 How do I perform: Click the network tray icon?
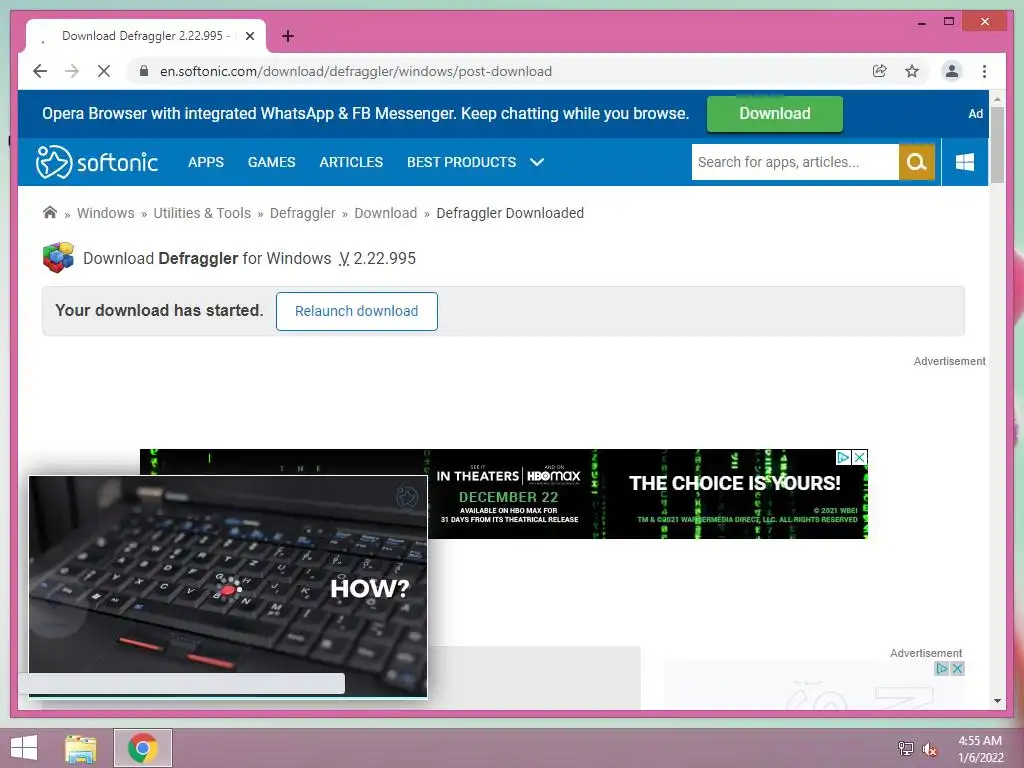906,748
